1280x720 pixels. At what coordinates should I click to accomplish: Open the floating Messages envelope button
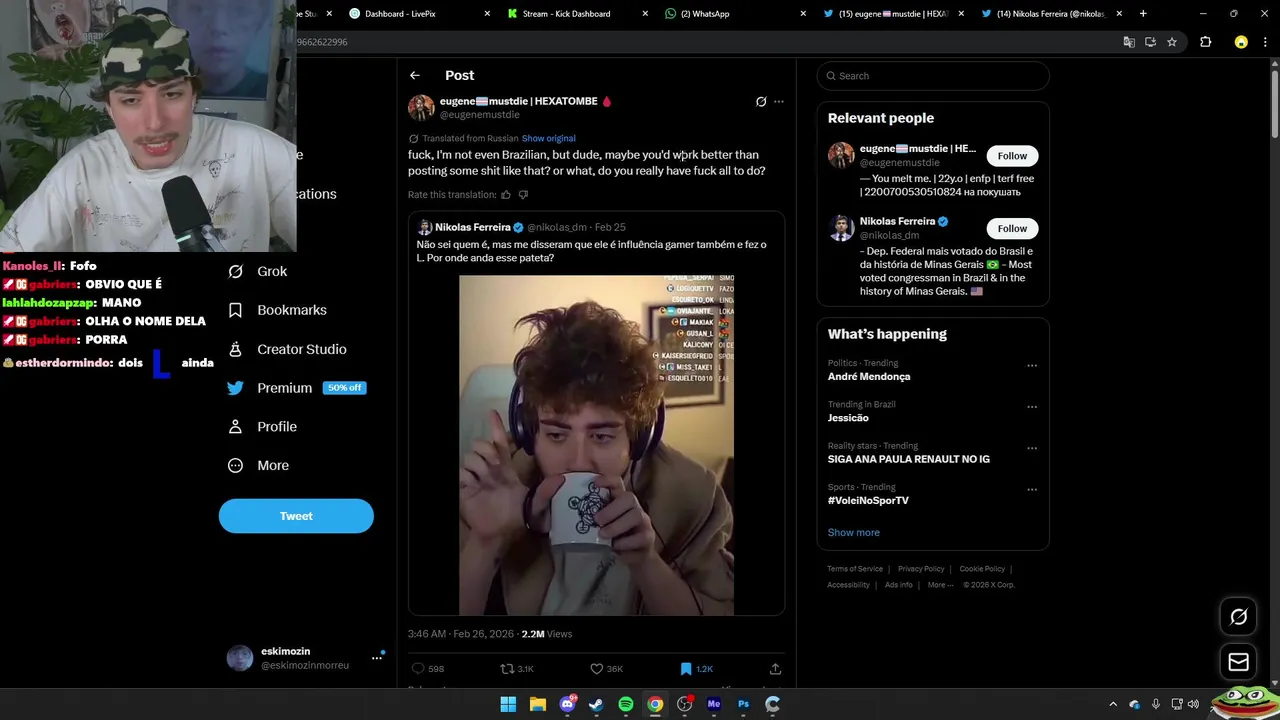pos(1238,662)
